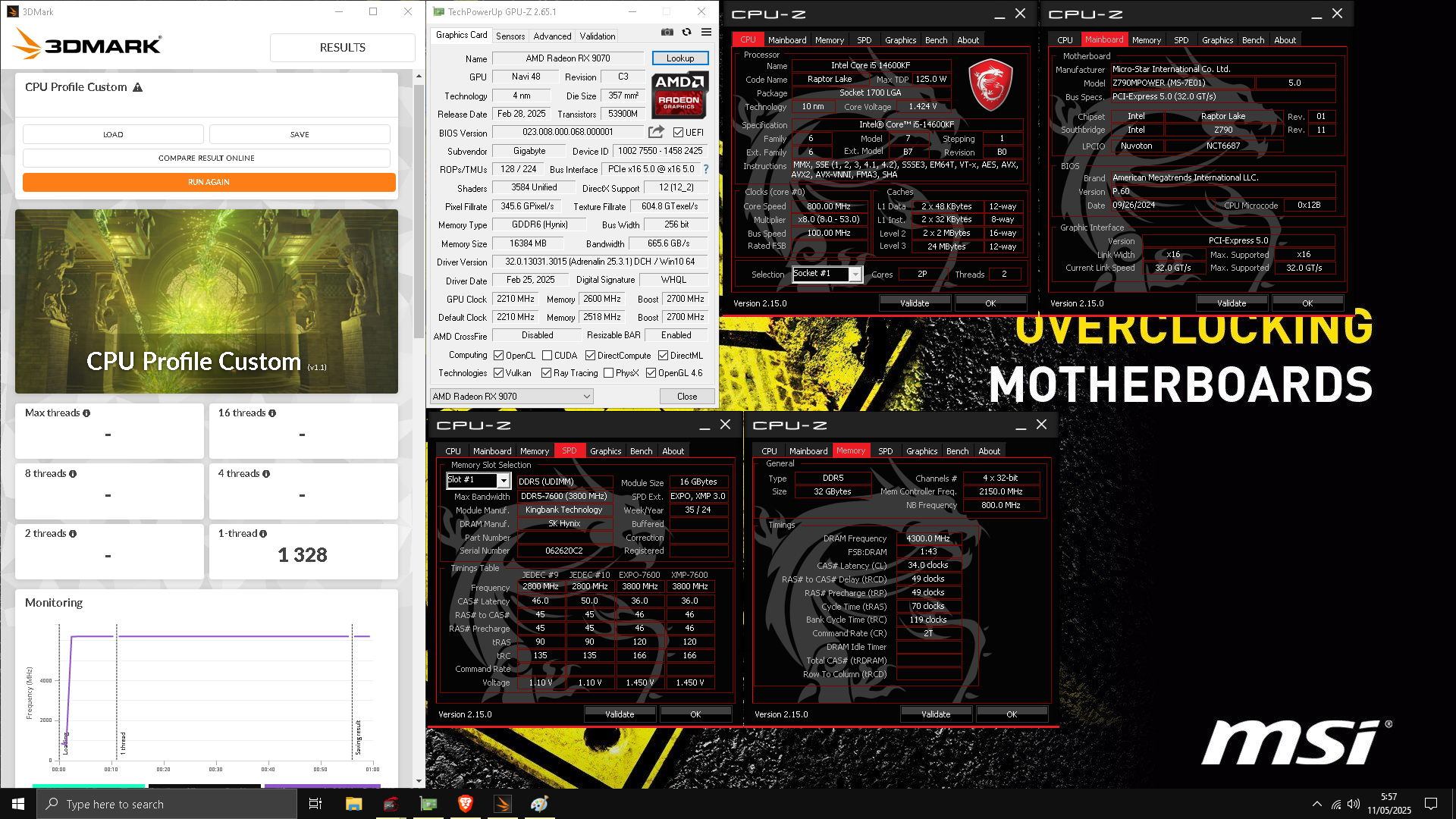Open Graphics tab in CPU-Z SPD window
The width and height of the screenshot is (1456, 819).
coord(606,451)
